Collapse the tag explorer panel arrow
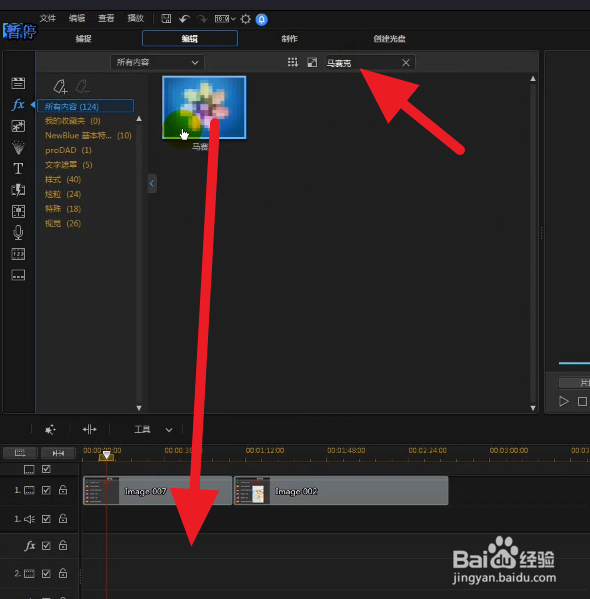590x599 pixels. tap(152, 183)
